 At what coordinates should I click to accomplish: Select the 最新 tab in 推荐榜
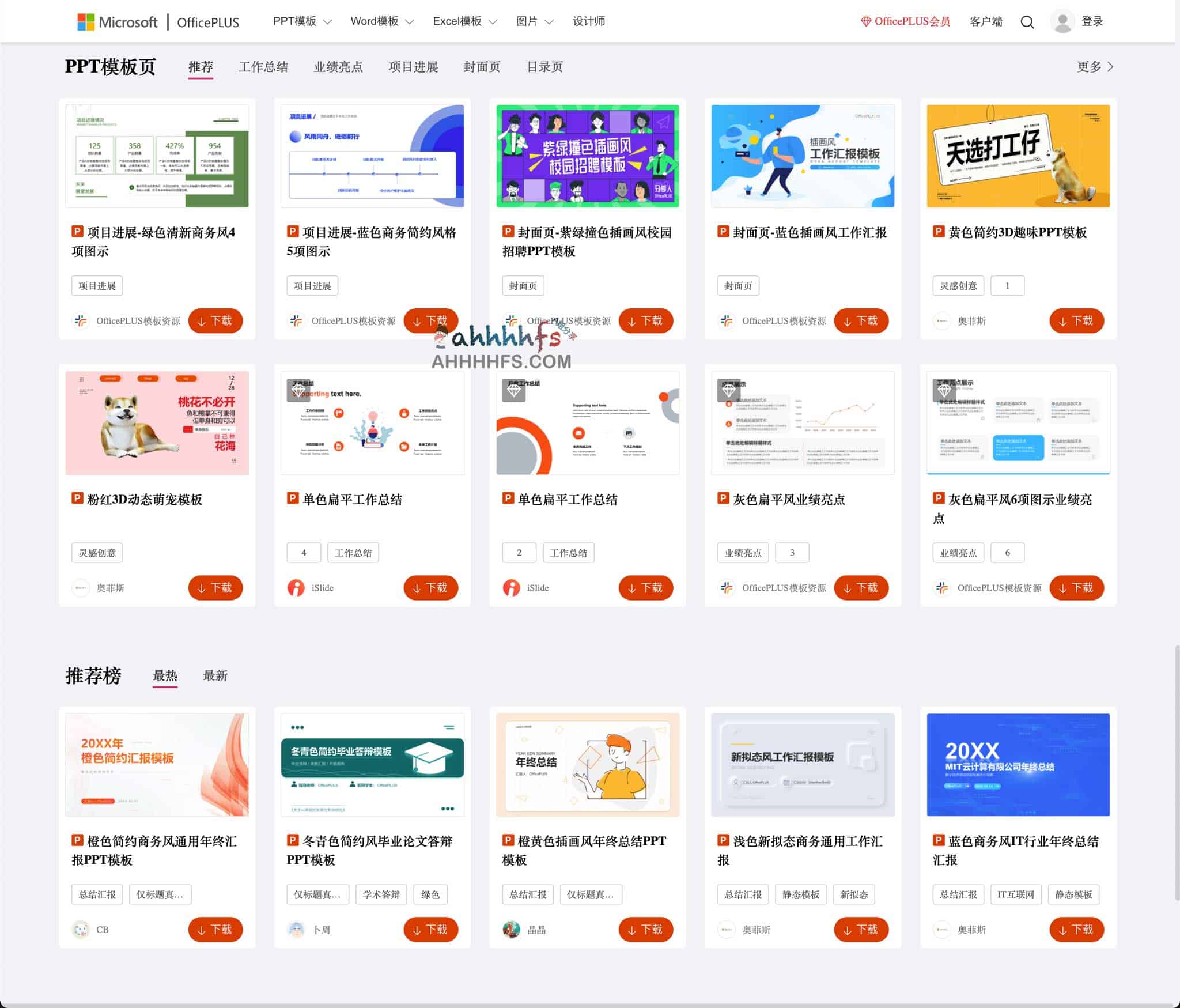215,675
